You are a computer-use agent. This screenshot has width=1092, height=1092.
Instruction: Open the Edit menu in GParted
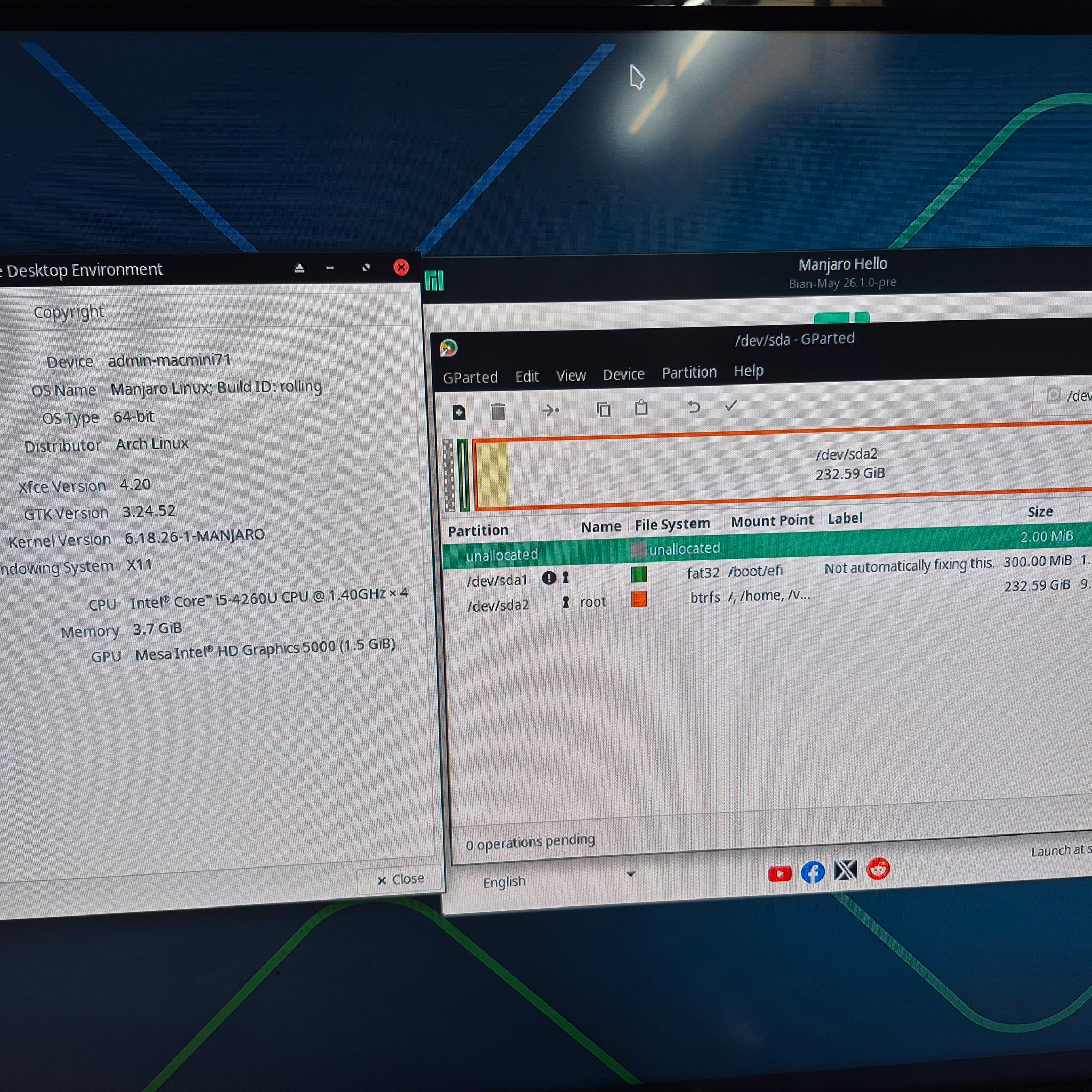(x=527, y=376)
